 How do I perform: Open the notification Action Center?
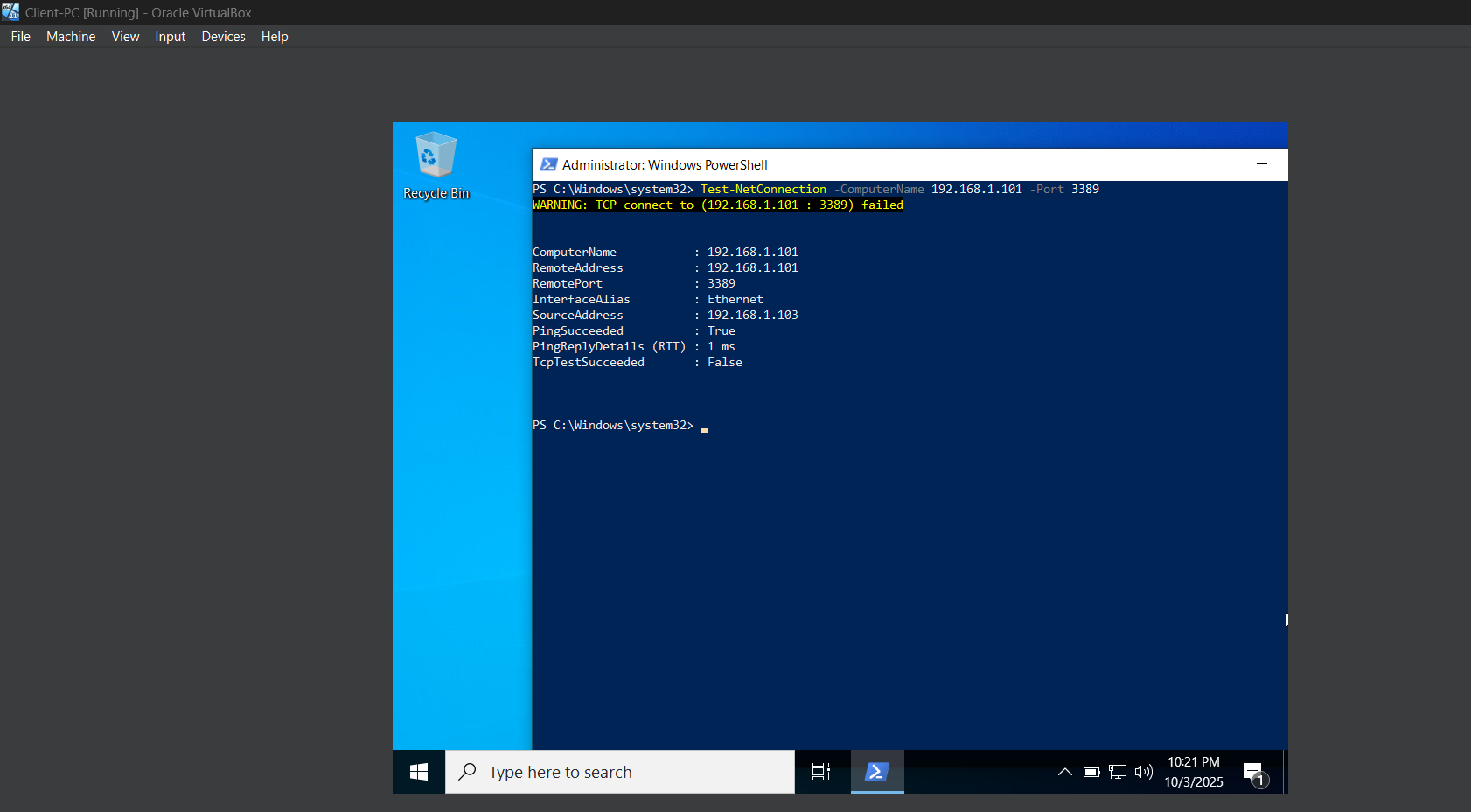click(1255, 774)
